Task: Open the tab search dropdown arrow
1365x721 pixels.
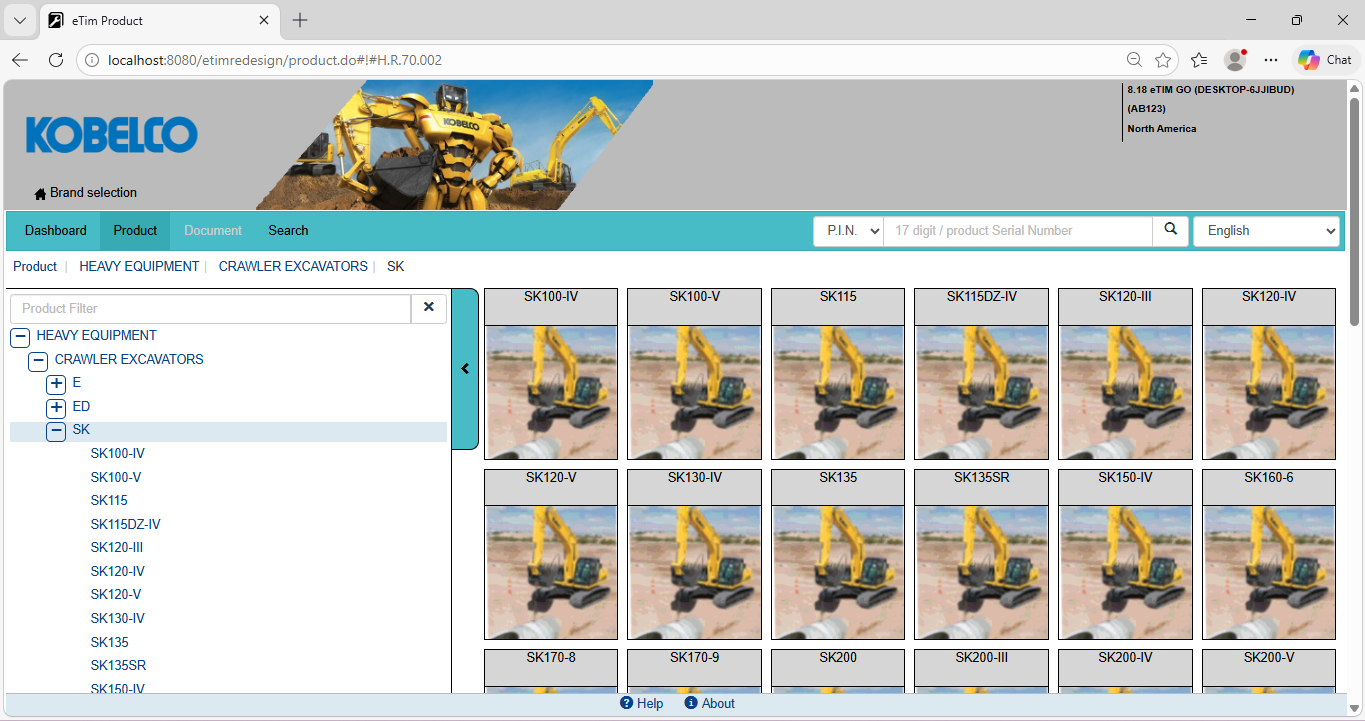Action: click(x=20, y=20)
